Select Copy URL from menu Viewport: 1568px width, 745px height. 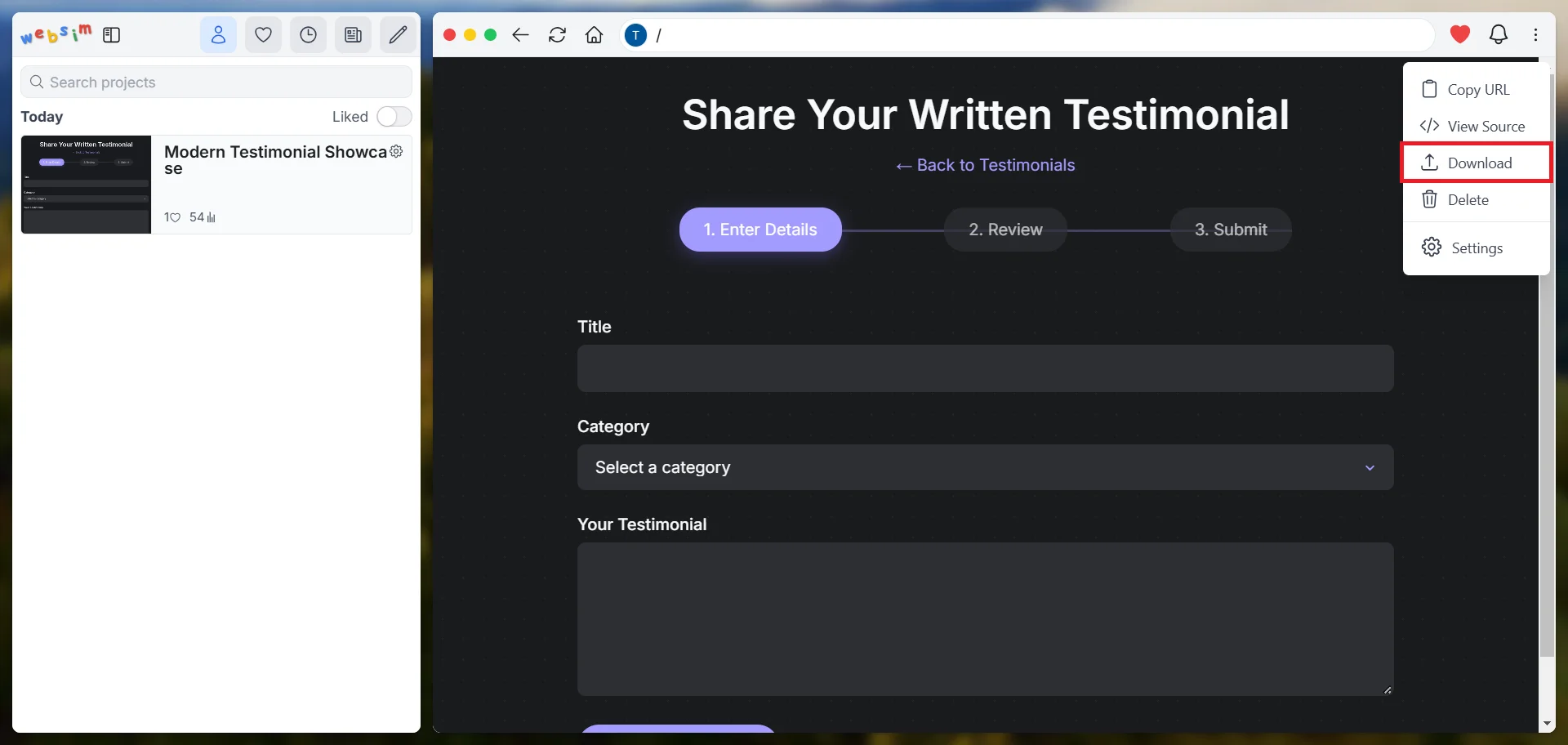(x=1477, y=89)
